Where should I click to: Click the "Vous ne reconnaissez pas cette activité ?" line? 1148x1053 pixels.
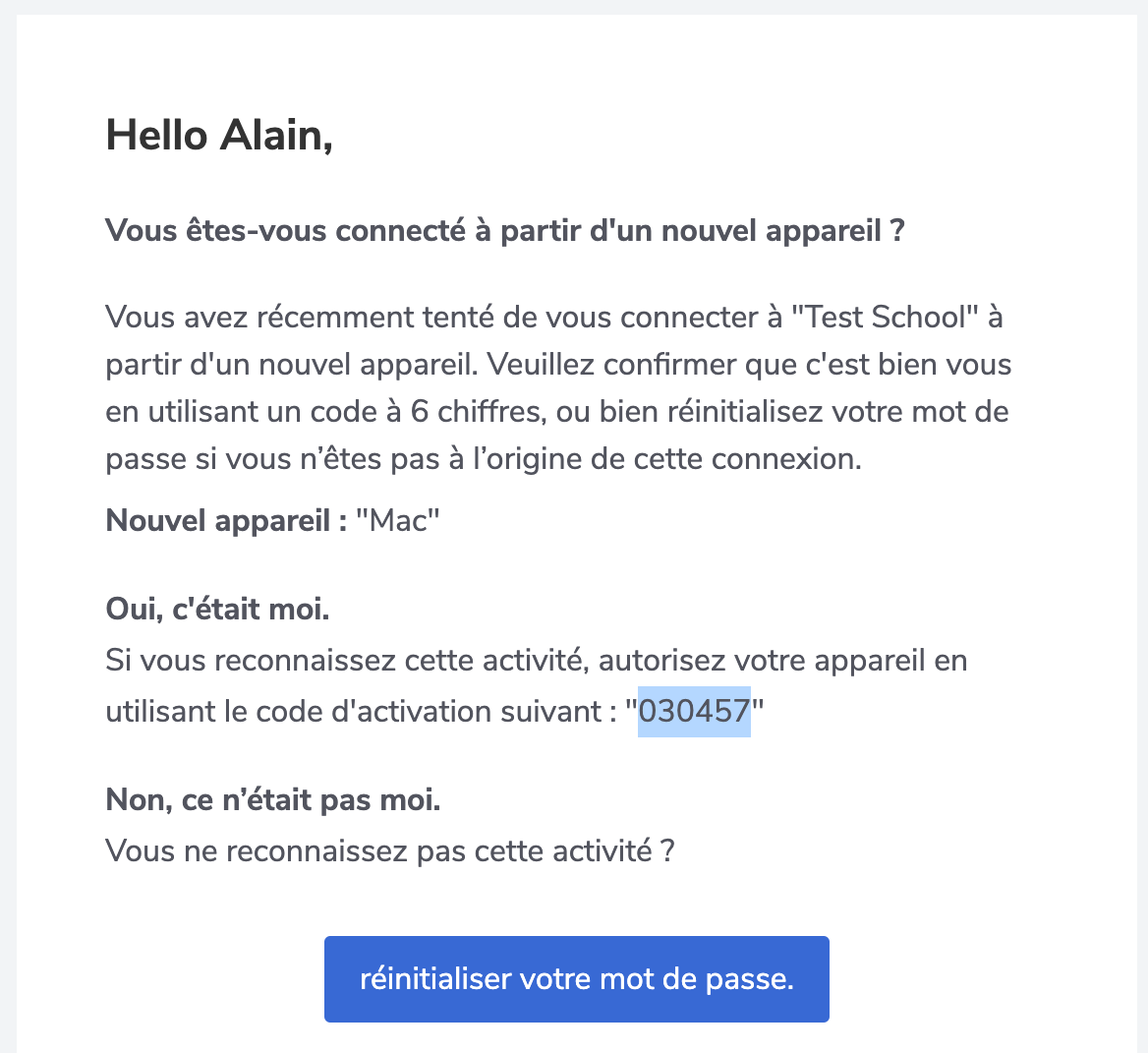pyautogui.click(x=390, y=850)
